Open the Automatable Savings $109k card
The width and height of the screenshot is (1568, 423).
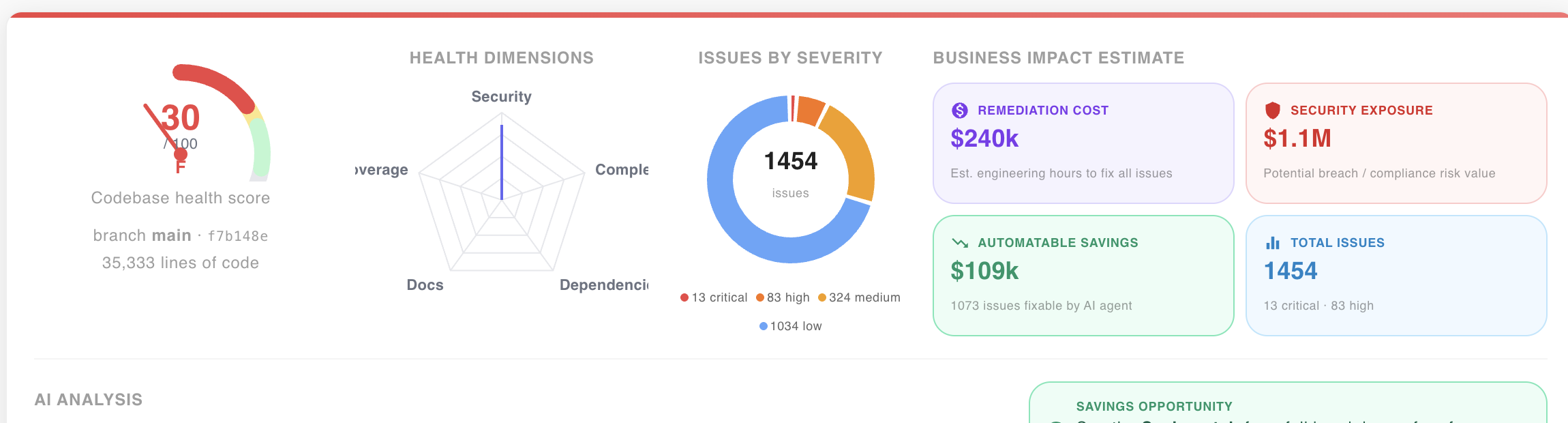1083,276
